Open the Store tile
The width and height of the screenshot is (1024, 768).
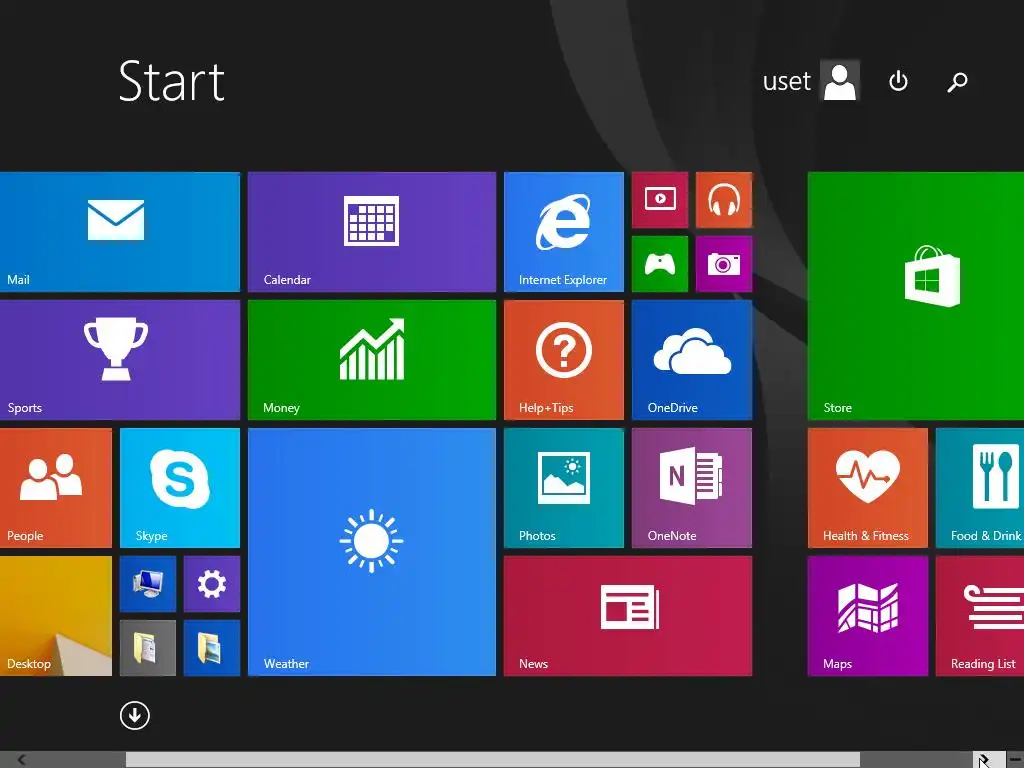[x=916, y=296]
